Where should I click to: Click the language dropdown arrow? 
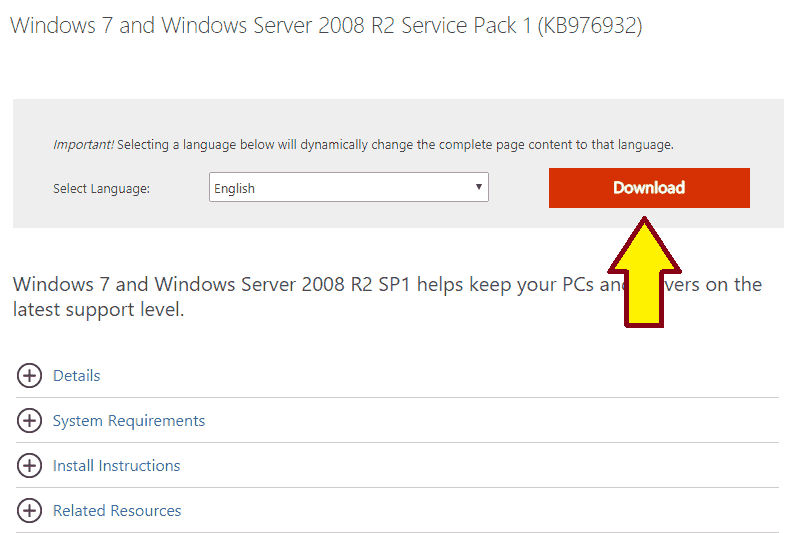click(478, 187)
